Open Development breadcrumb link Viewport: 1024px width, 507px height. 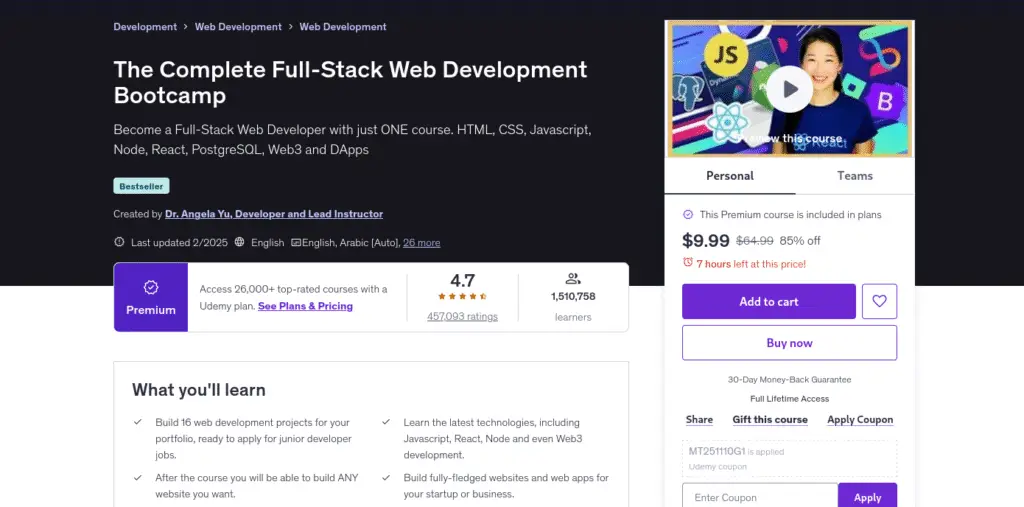[x=145, y=27]
